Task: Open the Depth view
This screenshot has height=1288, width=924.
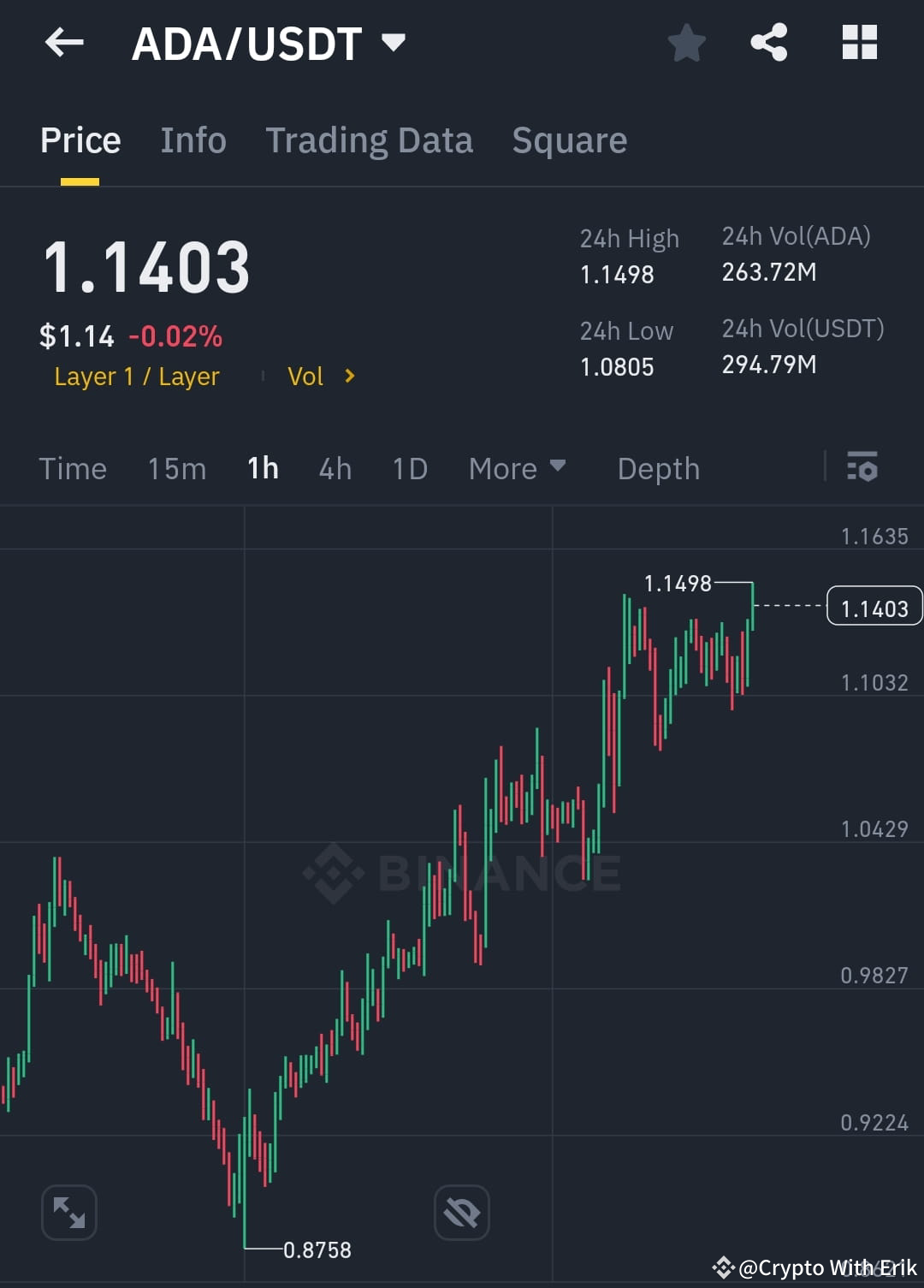Action: (x=658, y=468)
